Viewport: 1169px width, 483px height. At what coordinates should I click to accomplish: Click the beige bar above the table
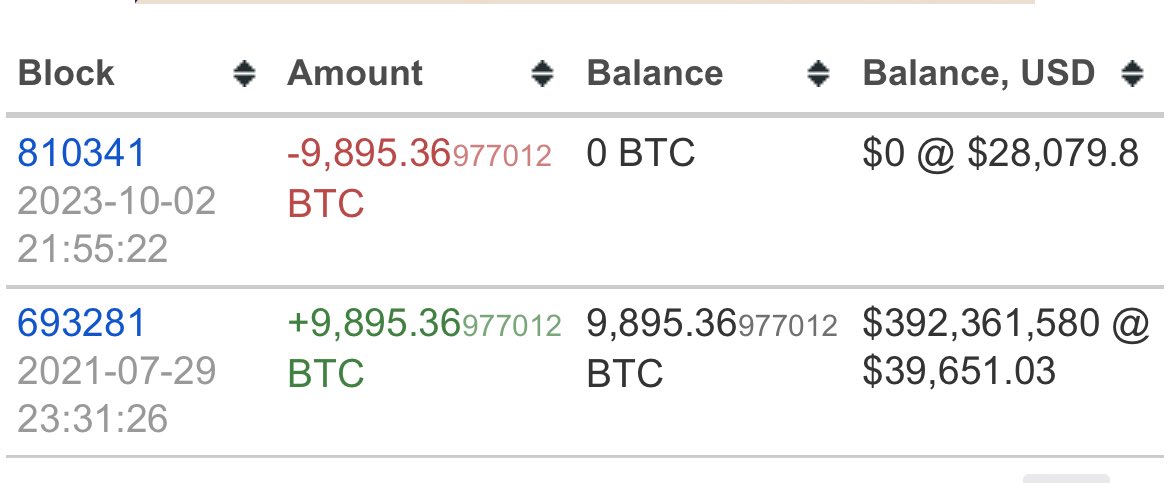pyautogui.click(x=584, y=2)
